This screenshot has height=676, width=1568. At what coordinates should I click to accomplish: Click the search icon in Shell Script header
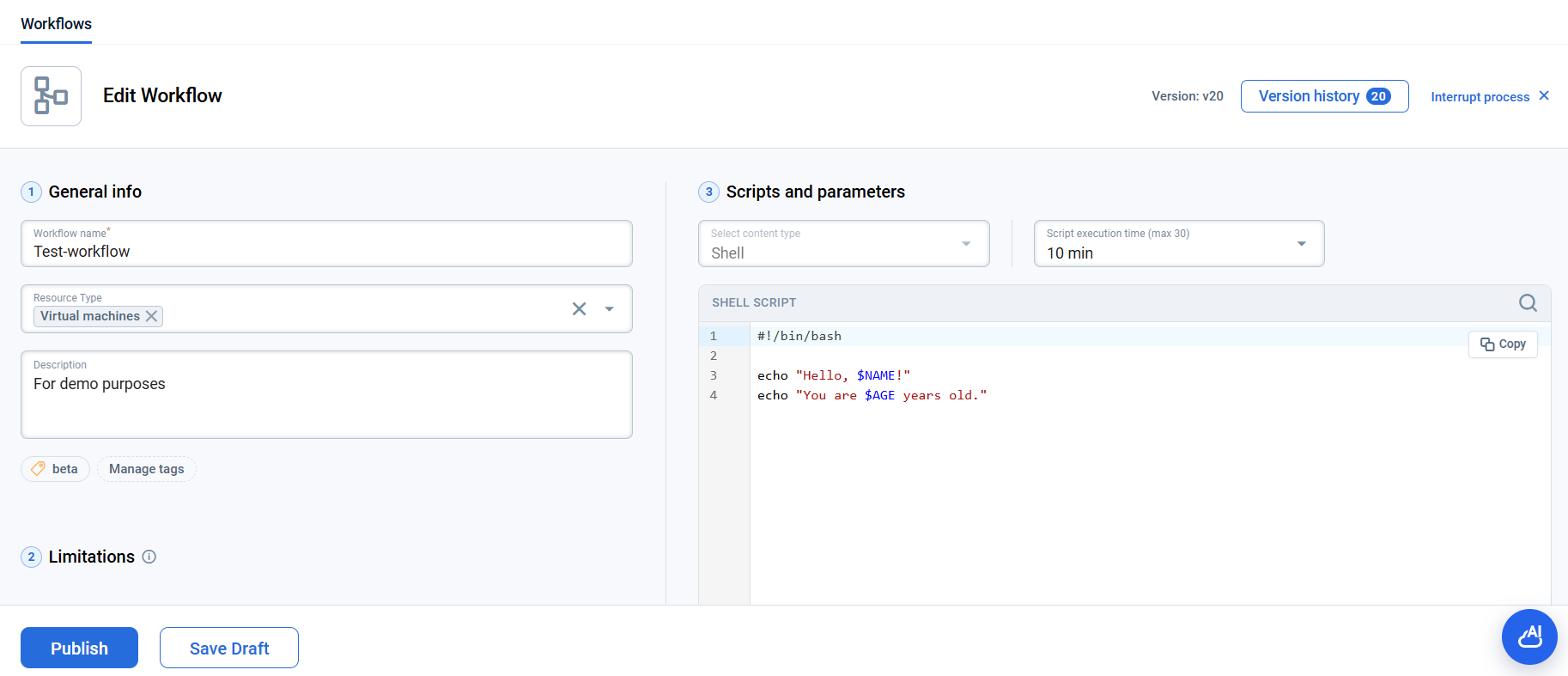1528,302
